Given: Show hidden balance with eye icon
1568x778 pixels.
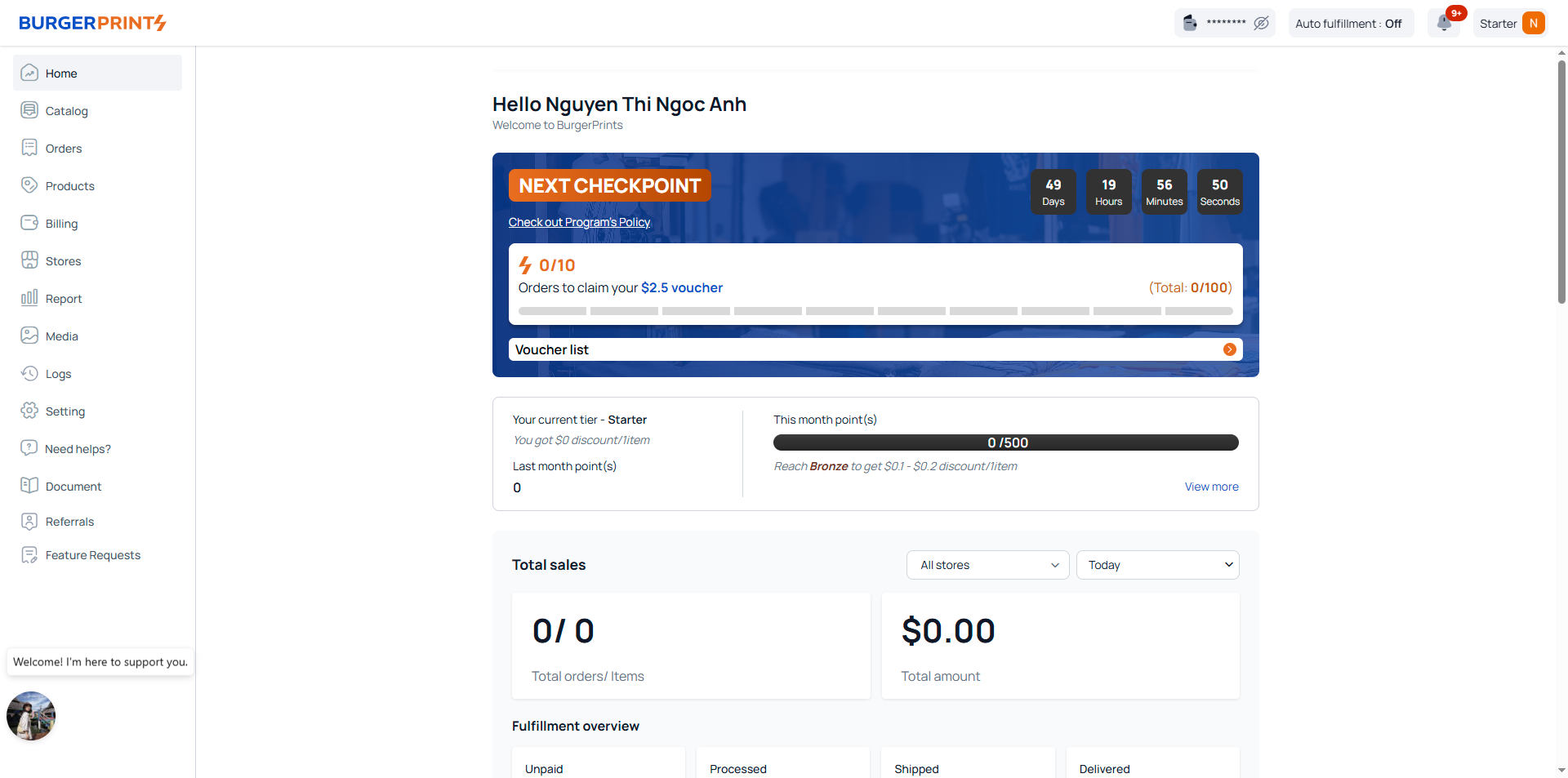Looking at the screenshot, I should click(x=1261, y=23).
